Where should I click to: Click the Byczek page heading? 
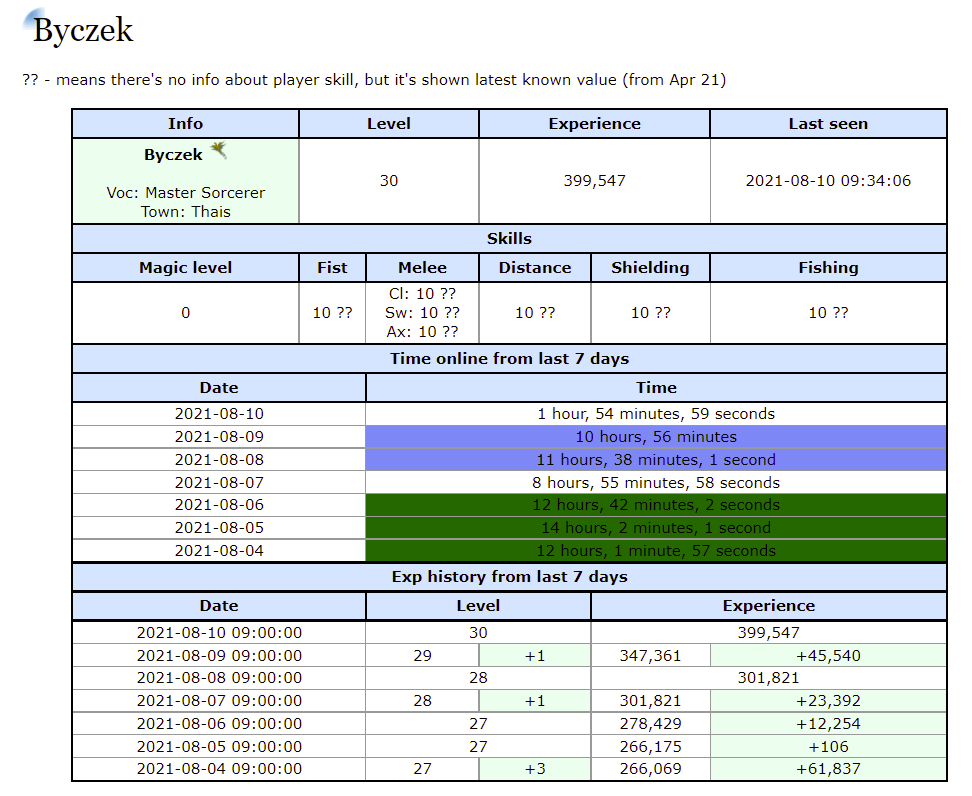(x=83, y=30)
